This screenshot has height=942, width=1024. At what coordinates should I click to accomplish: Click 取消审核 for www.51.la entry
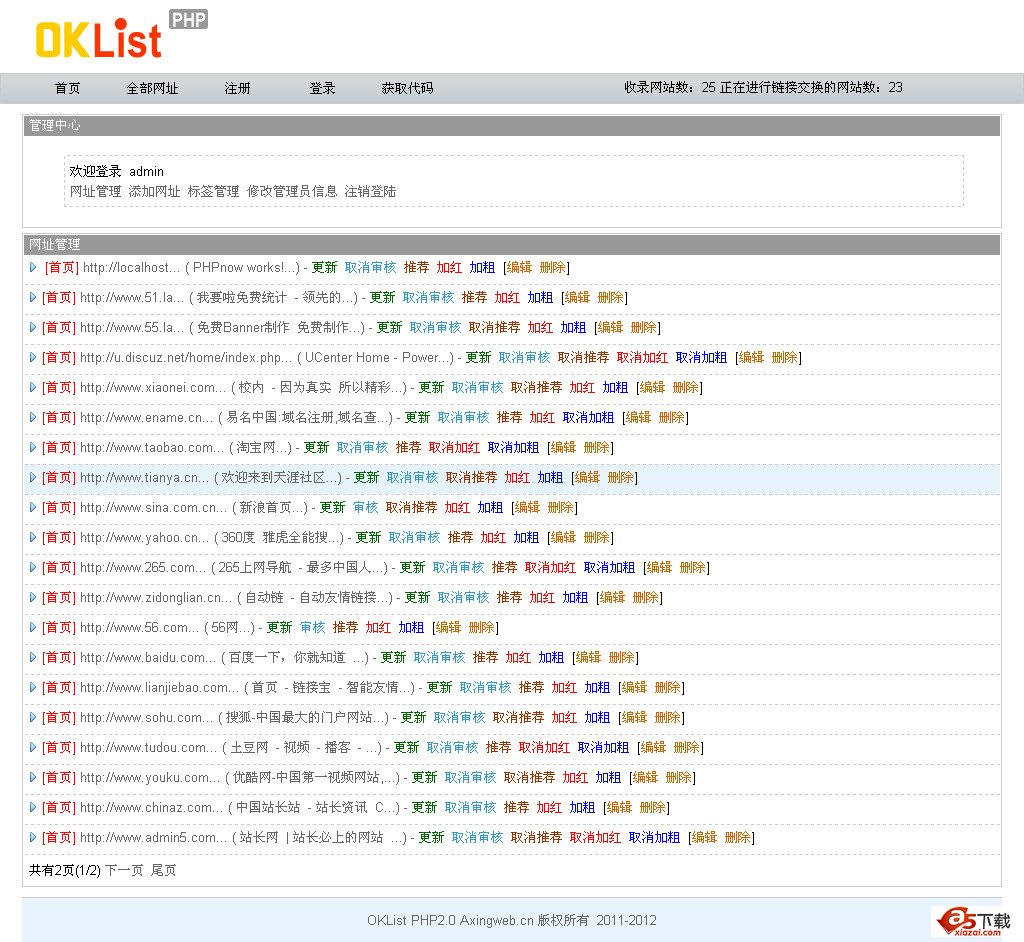point(428,297)
